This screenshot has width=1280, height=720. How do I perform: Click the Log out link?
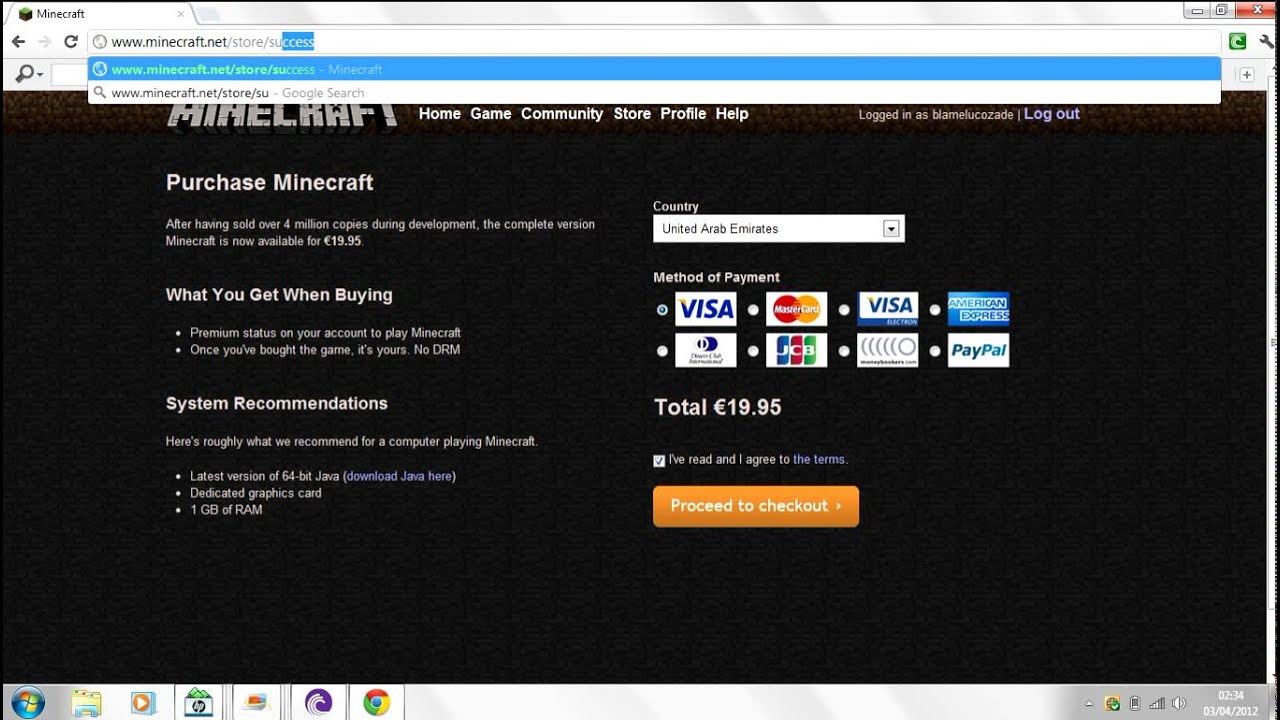click(x=1051, y=114)
